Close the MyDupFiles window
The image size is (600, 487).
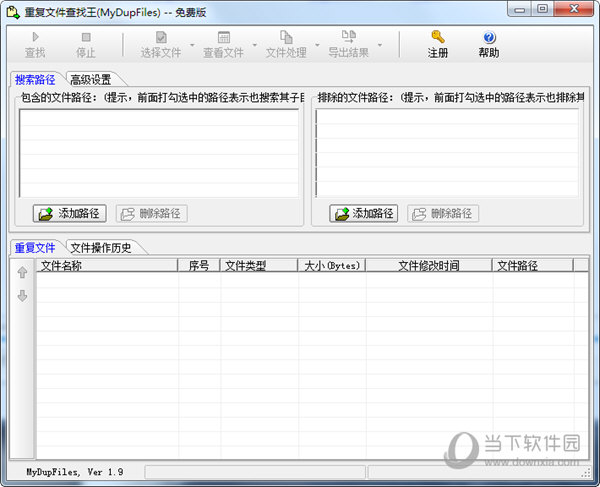[x=574, y=9]
